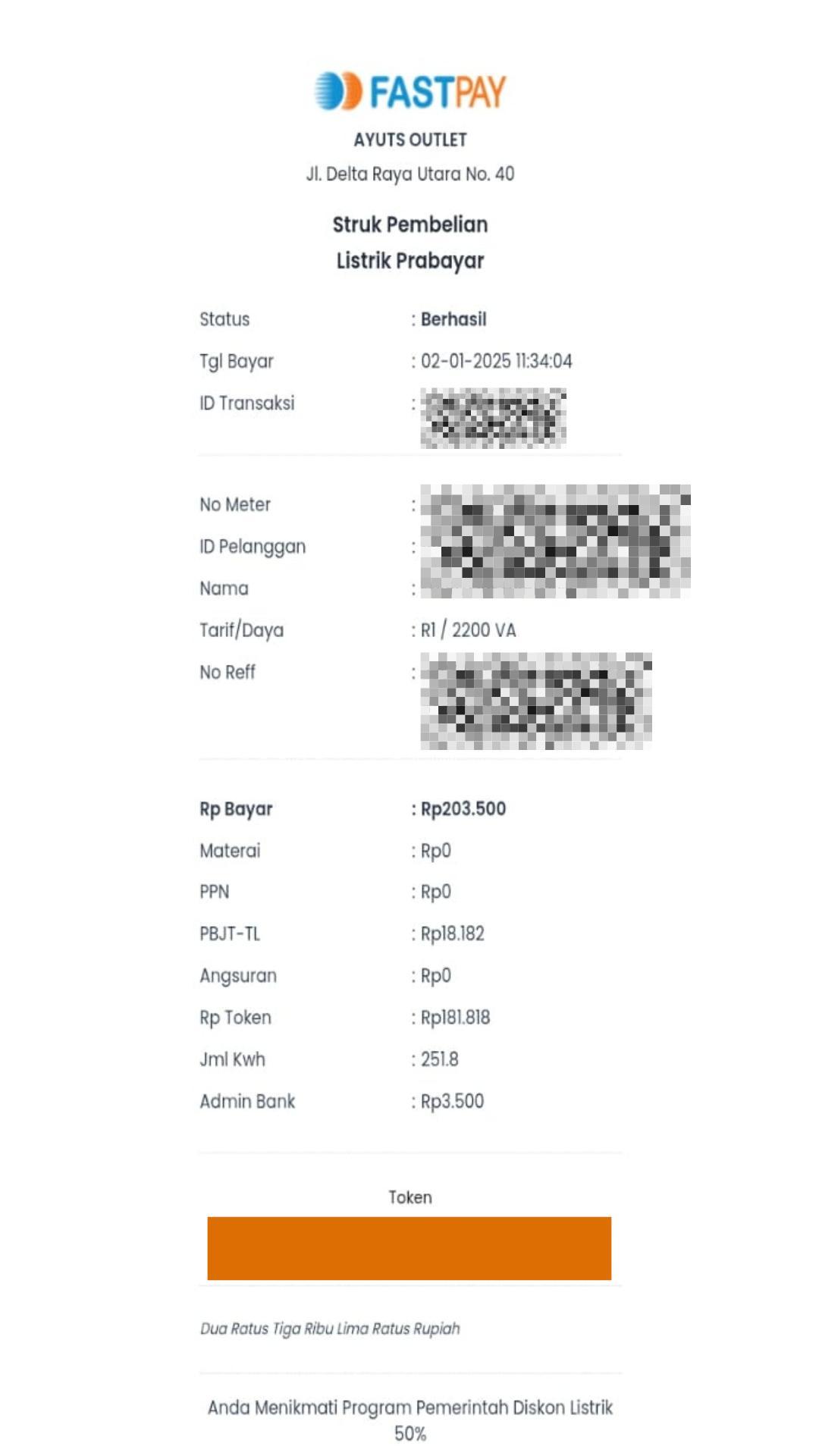
Task: Click the Diskon Listrik 50% notice
Action: [410, 1420]
